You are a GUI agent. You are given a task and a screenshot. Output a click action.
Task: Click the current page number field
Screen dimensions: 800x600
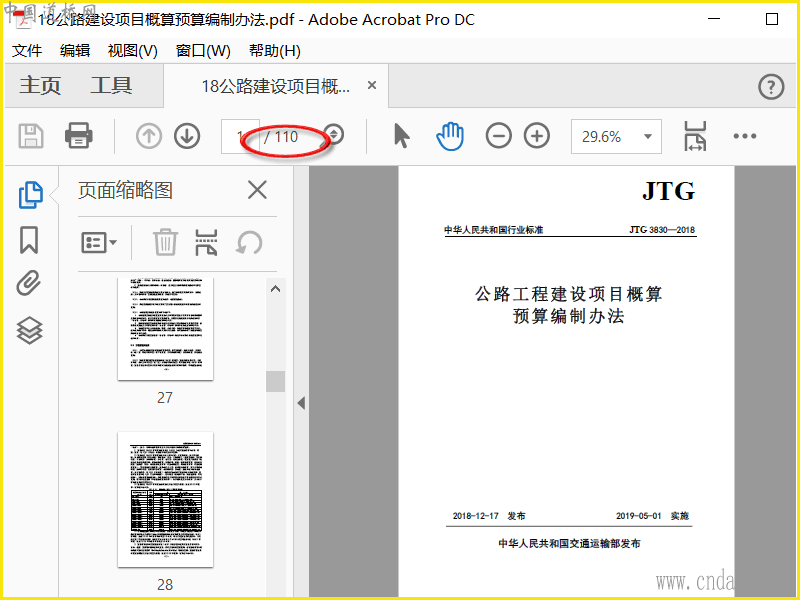click(240, 136)
